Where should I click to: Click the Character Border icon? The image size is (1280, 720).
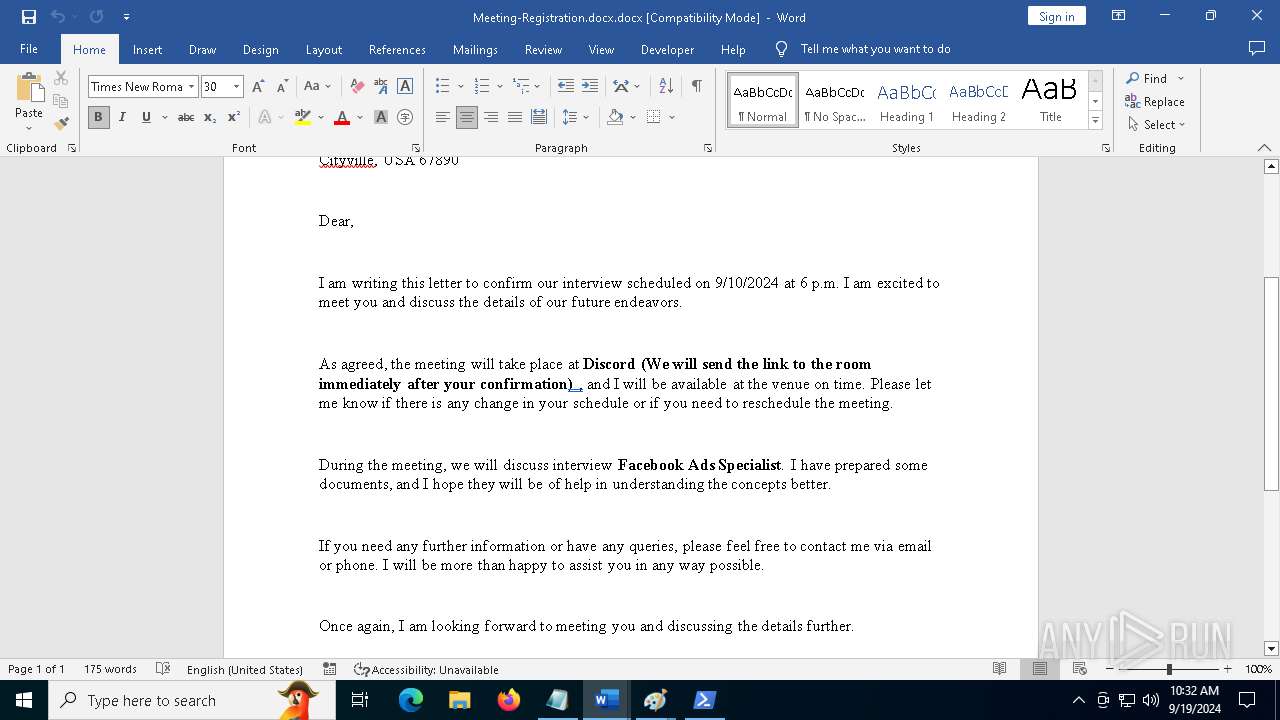coord(405,86)
